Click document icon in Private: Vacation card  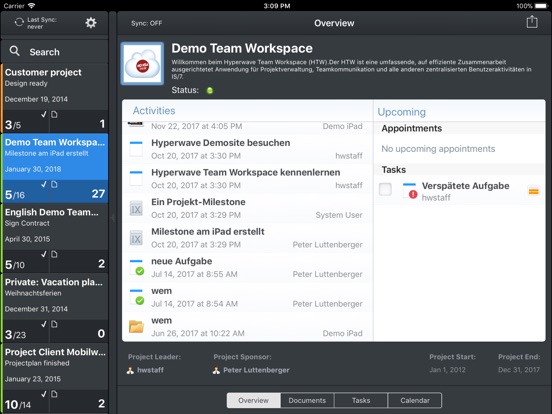point(54,324)
